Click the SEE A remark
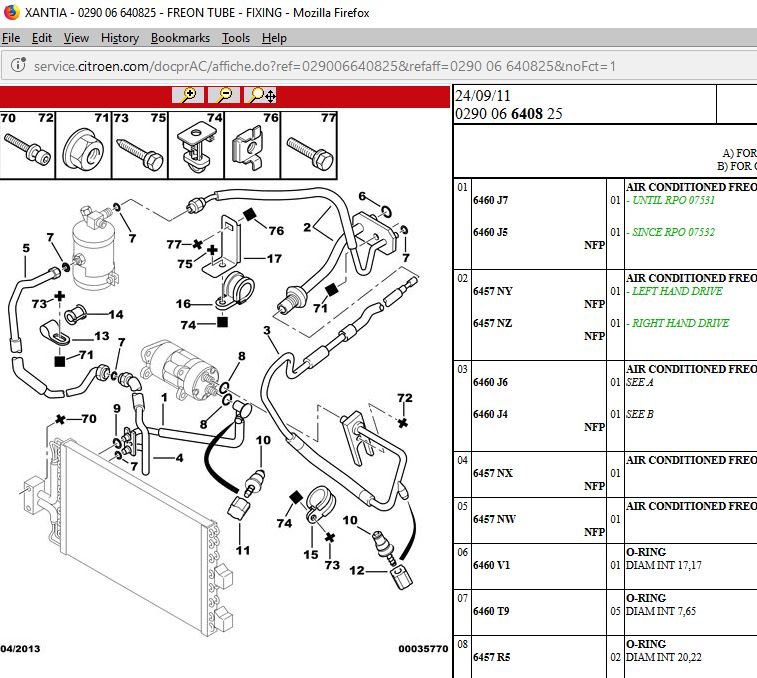 [x=640, y=382]
